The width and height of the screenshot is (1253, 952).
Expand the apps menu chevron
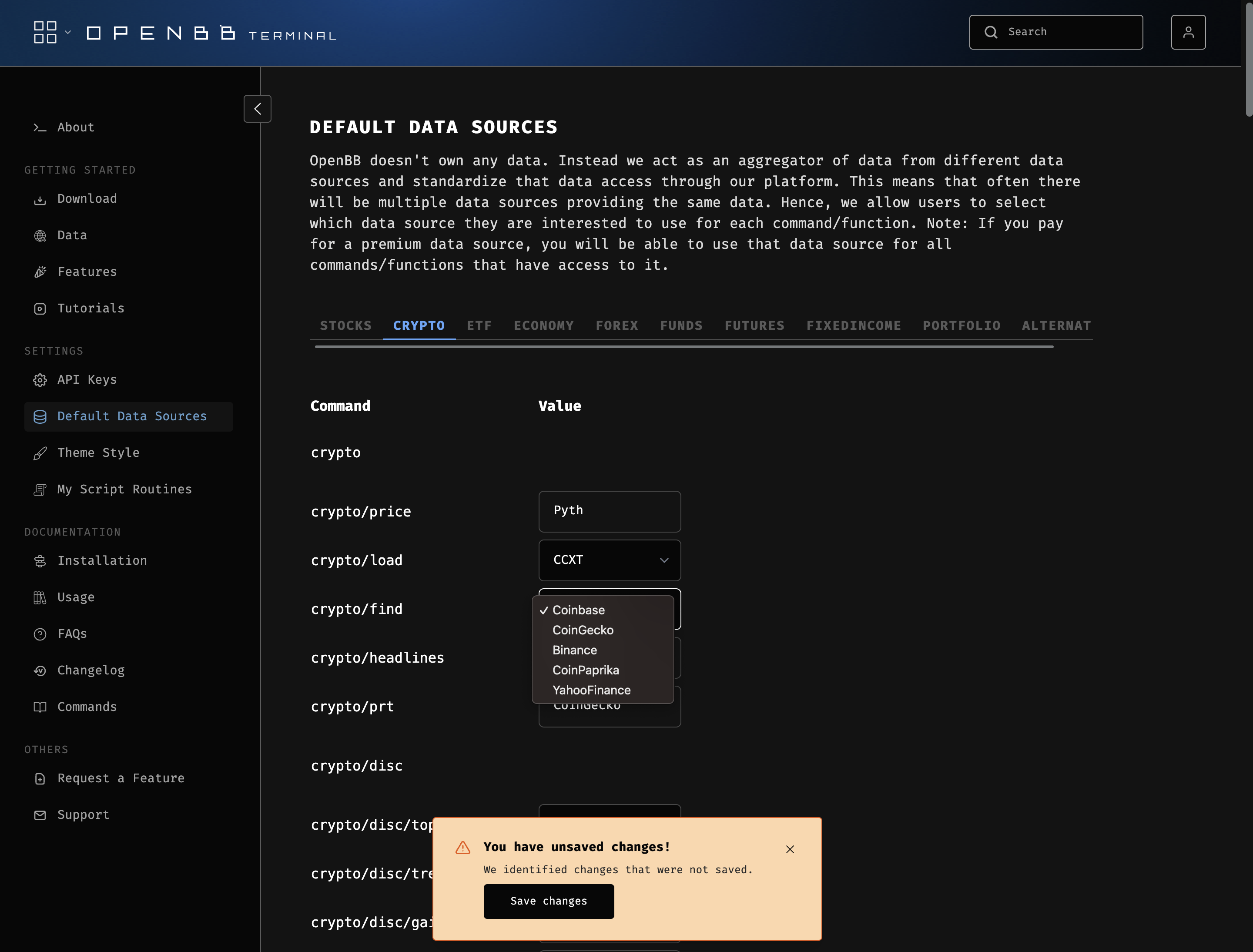coord(68,32)
